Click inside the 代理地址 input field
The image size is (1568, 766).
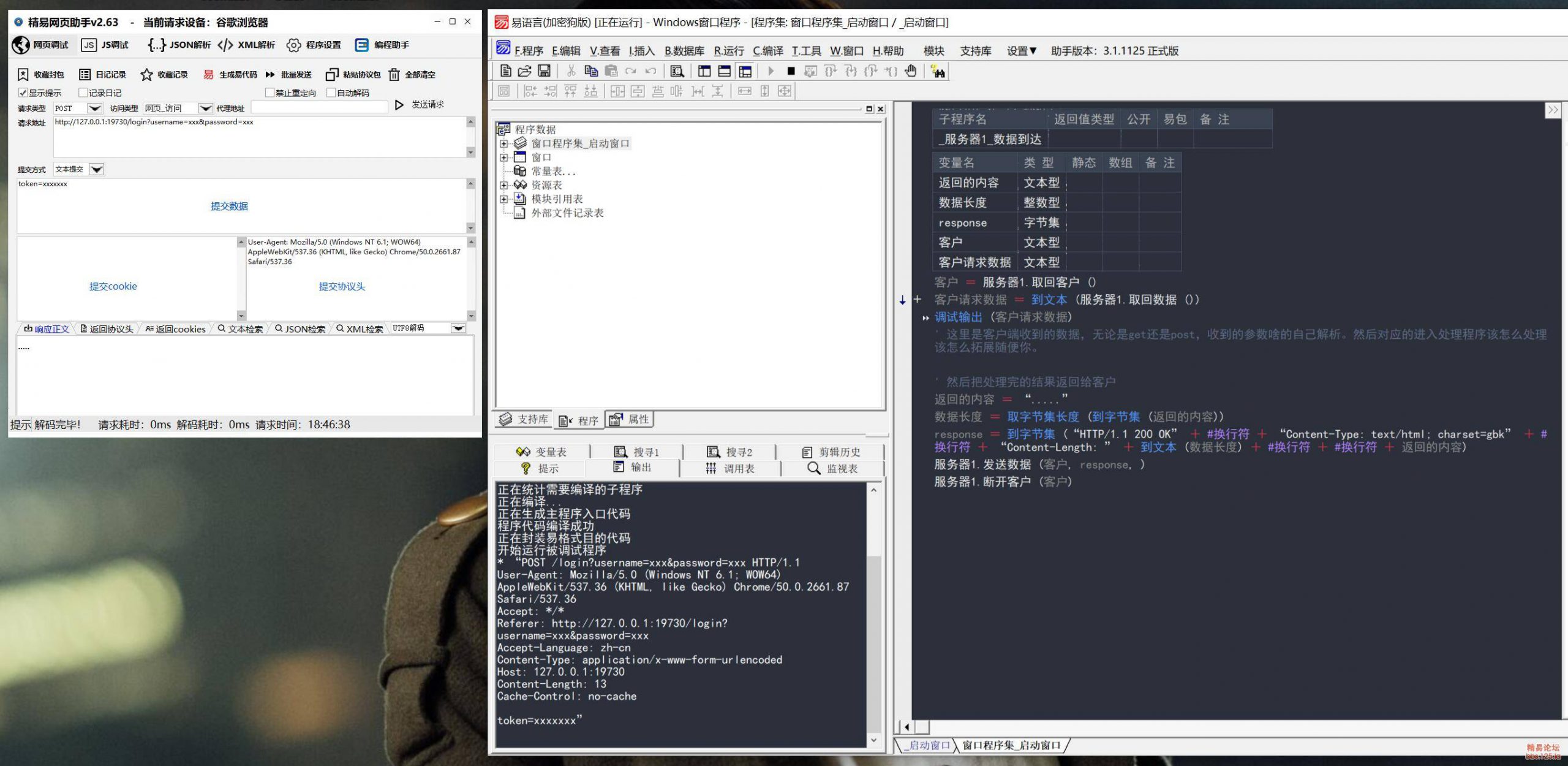click(319, 108)
